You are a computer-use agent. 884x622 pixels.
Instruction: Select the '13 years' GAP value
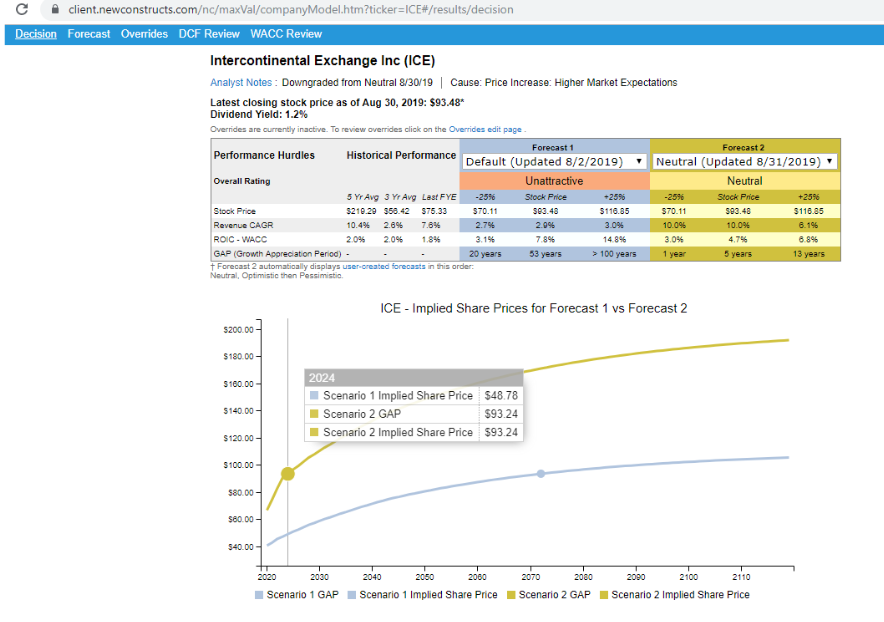808,254
